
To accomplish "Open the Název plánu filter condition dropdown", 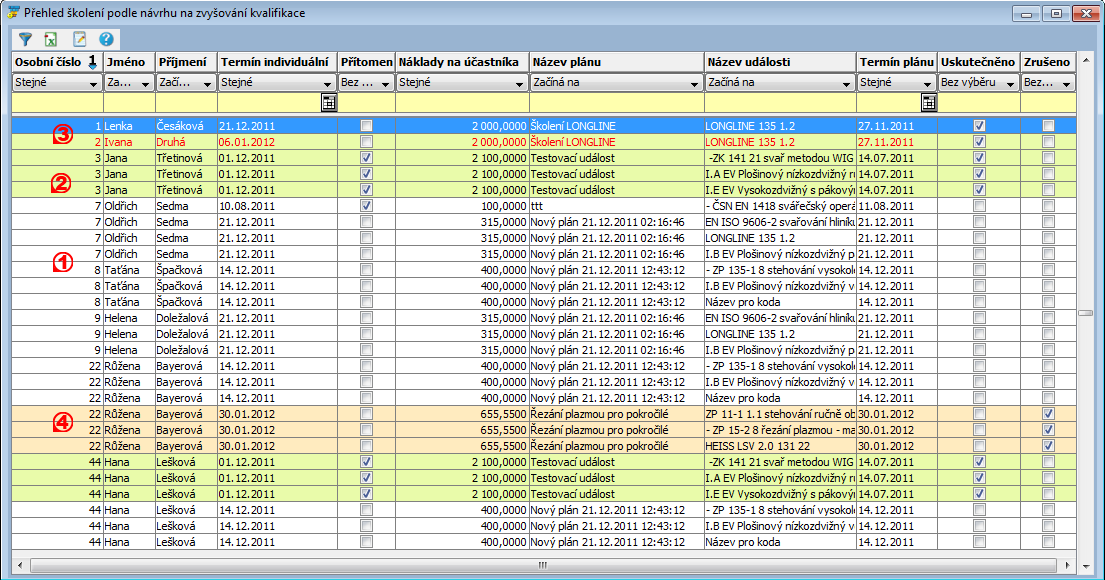I will [695, 84].
